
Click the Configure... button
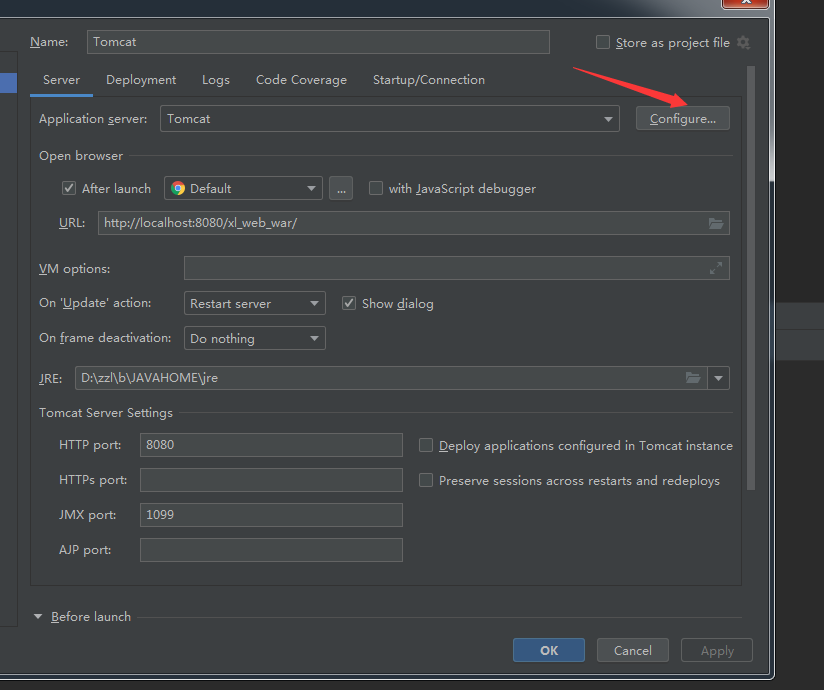[x=683, y=118]
